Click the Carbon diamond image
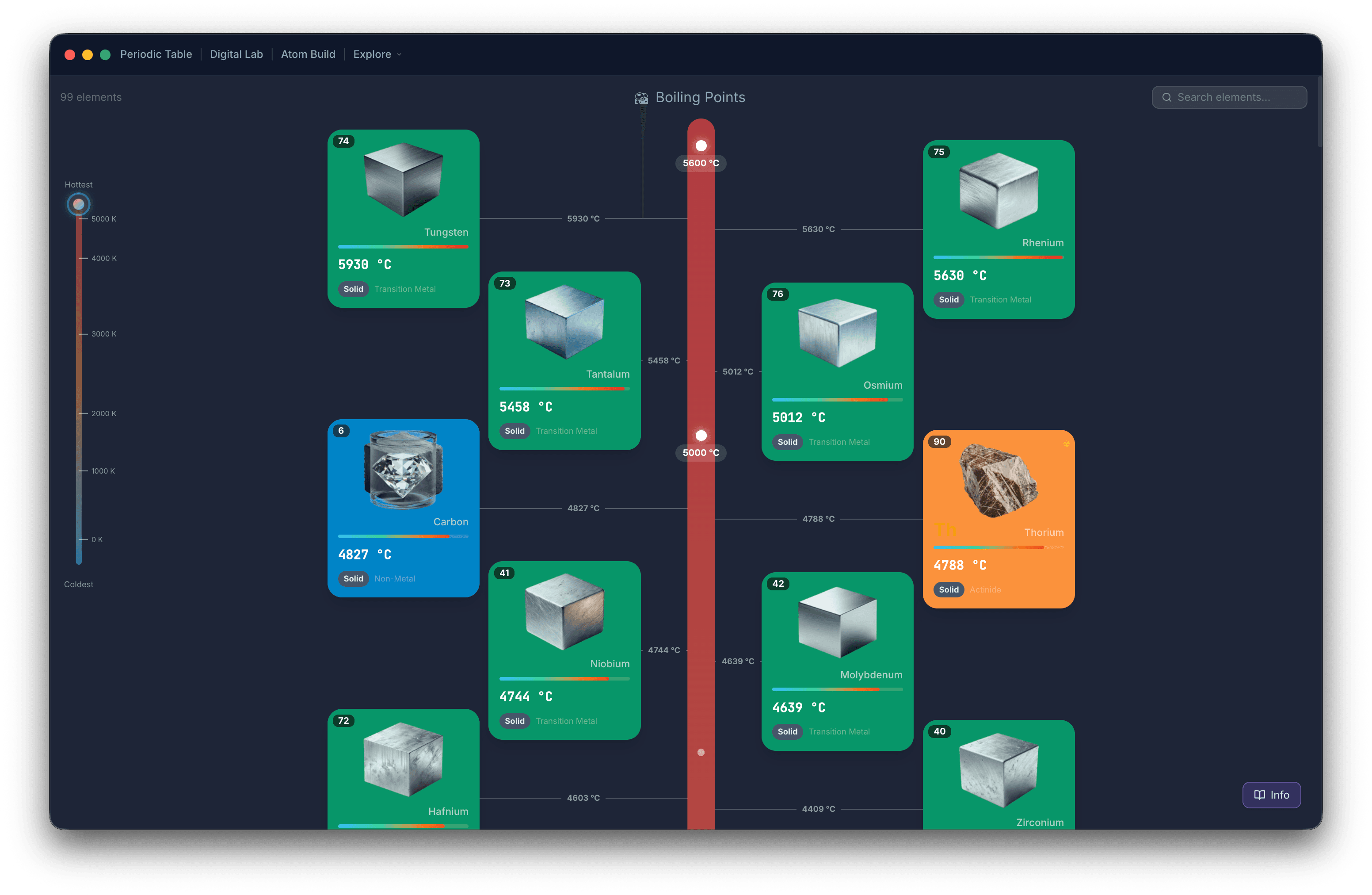Screen dimensions: 1372x895 point(403,469)
